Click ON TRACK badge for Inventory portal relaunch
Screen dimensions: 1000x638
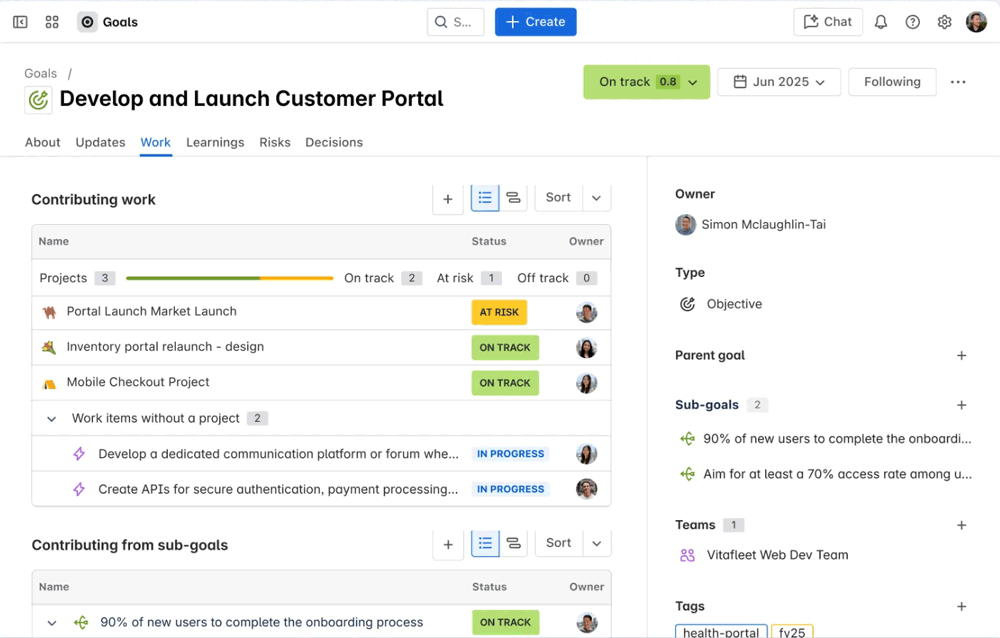click(505, 348)
